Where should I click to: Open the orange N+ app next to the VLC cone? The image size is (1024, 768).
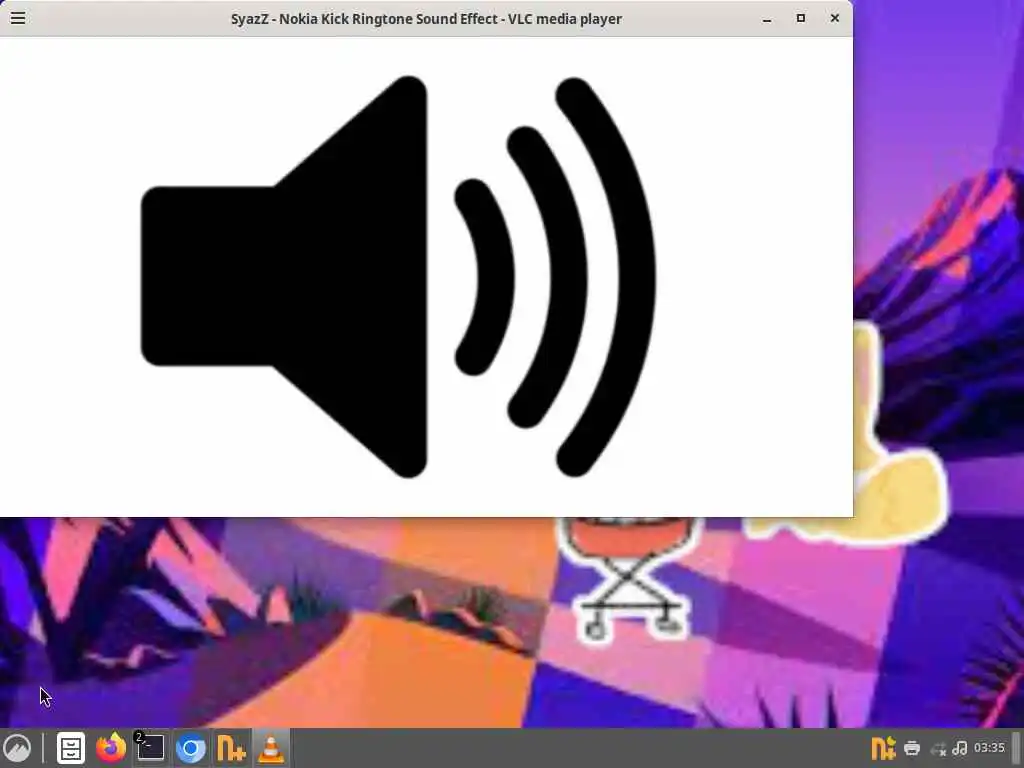point(231,748)
